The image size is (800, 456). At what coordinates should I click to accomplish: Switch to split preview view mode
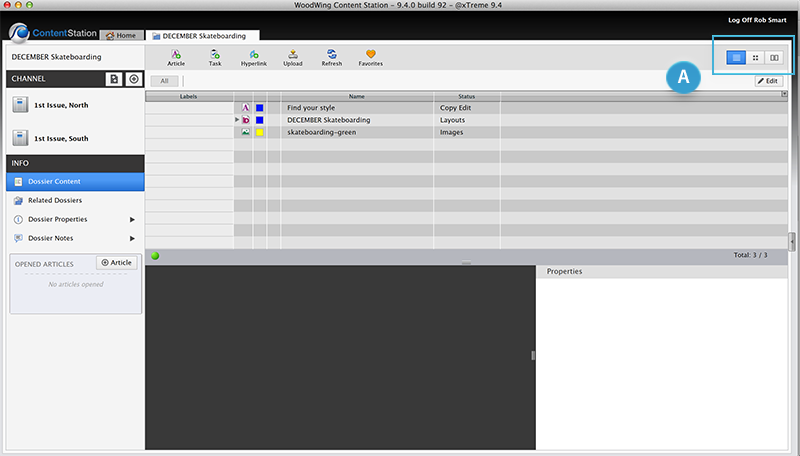[774, 58]
